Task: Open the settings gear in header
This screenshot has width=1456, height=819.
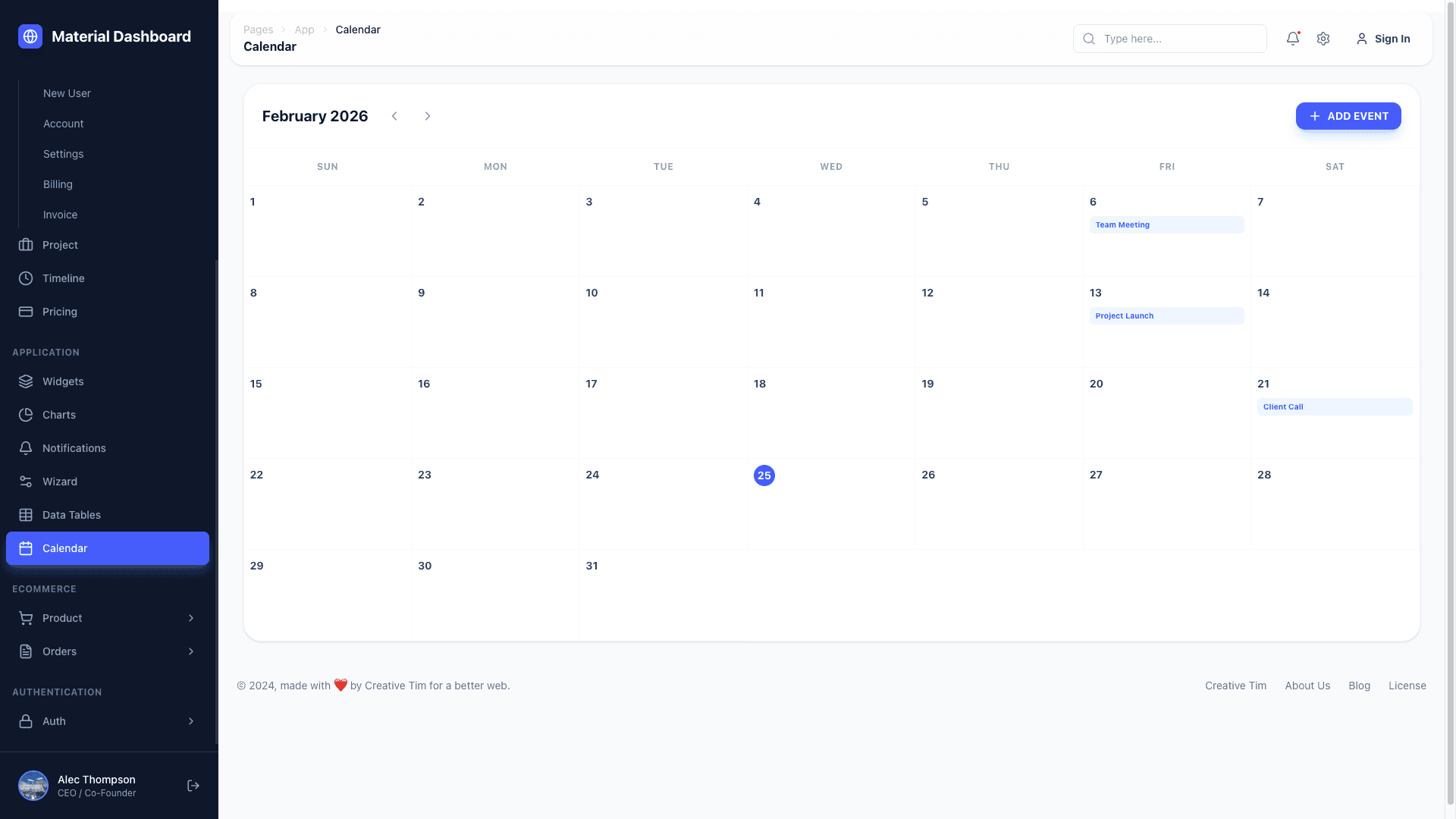Action: click(1323, 39)
